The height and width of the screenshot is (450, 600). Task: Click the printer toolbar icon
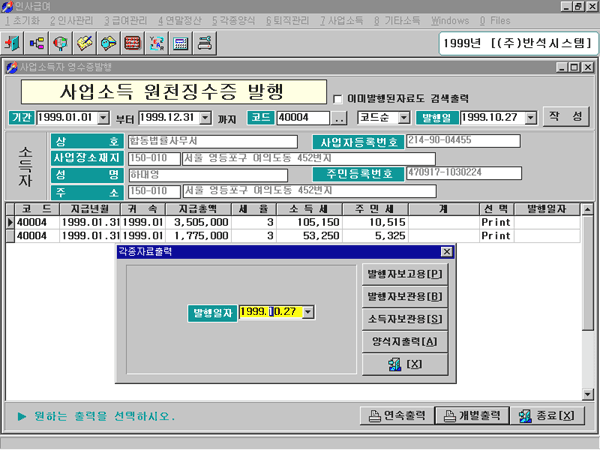tap(205, 44)
